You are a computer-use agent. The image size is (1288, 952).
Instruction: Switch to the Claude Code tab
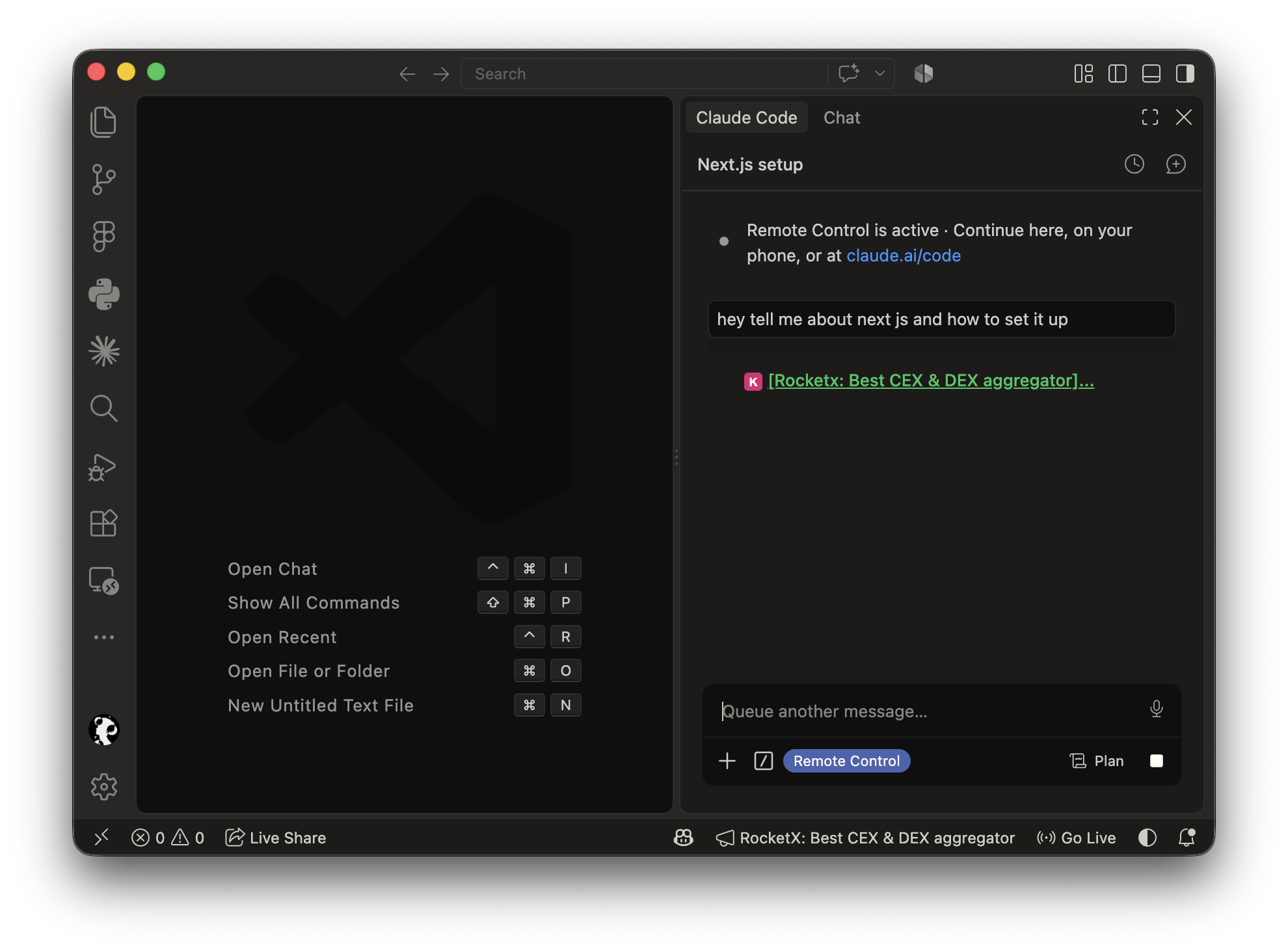pyautogui.click(x=746, y=118)
